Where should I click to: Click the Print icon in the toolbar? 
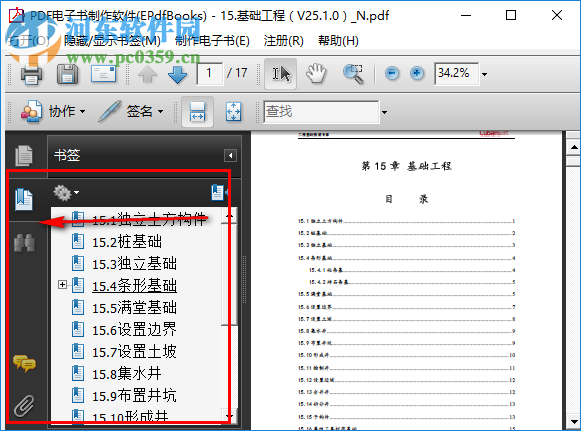(x=31, y=74)
